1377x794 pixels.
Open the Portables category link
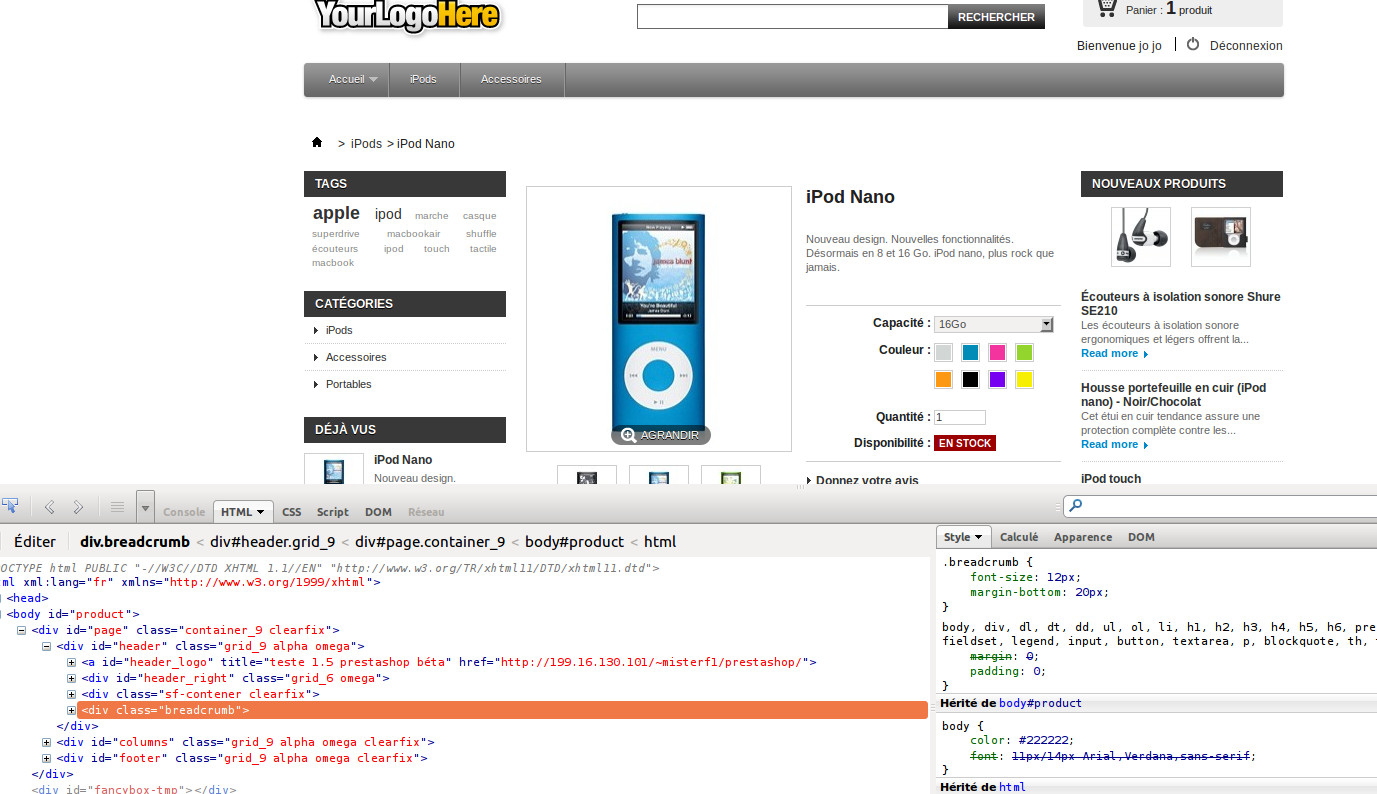[x=348, y=384]
